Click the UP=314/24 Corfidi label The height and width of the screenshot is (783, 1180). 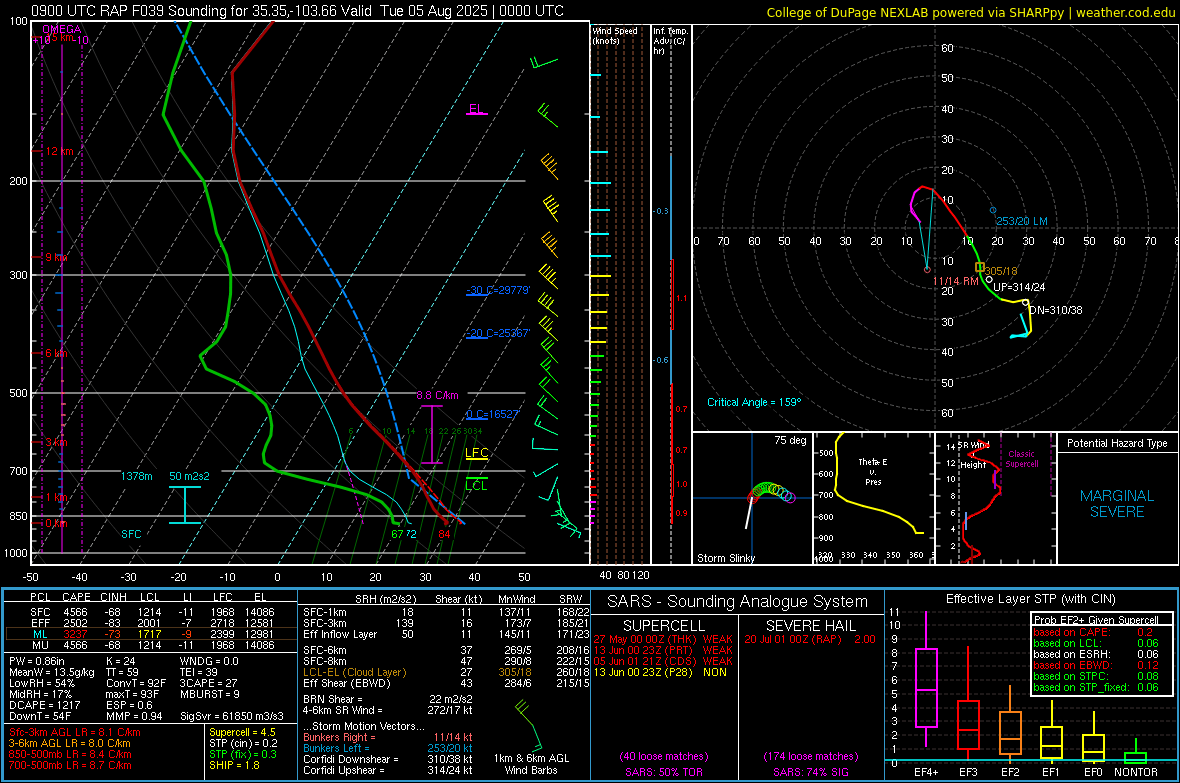(x=1019, y=287)
